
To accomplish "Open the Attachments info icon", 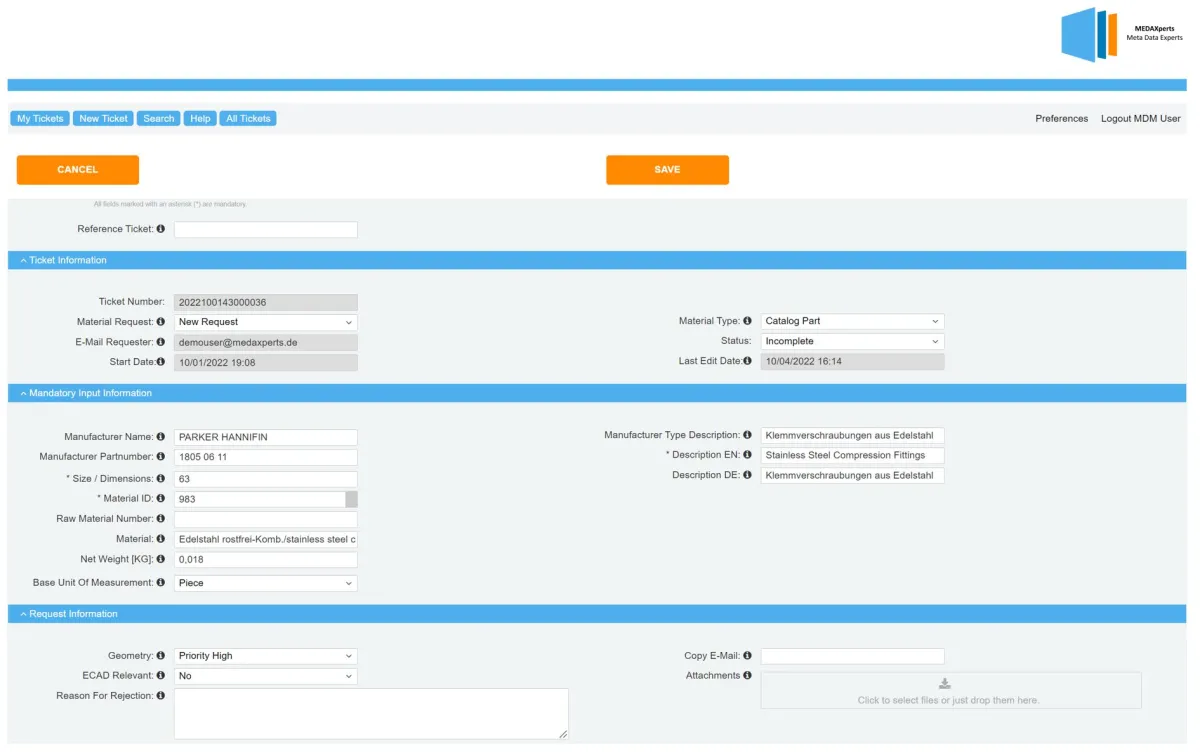I will click(x=748, y=675).
